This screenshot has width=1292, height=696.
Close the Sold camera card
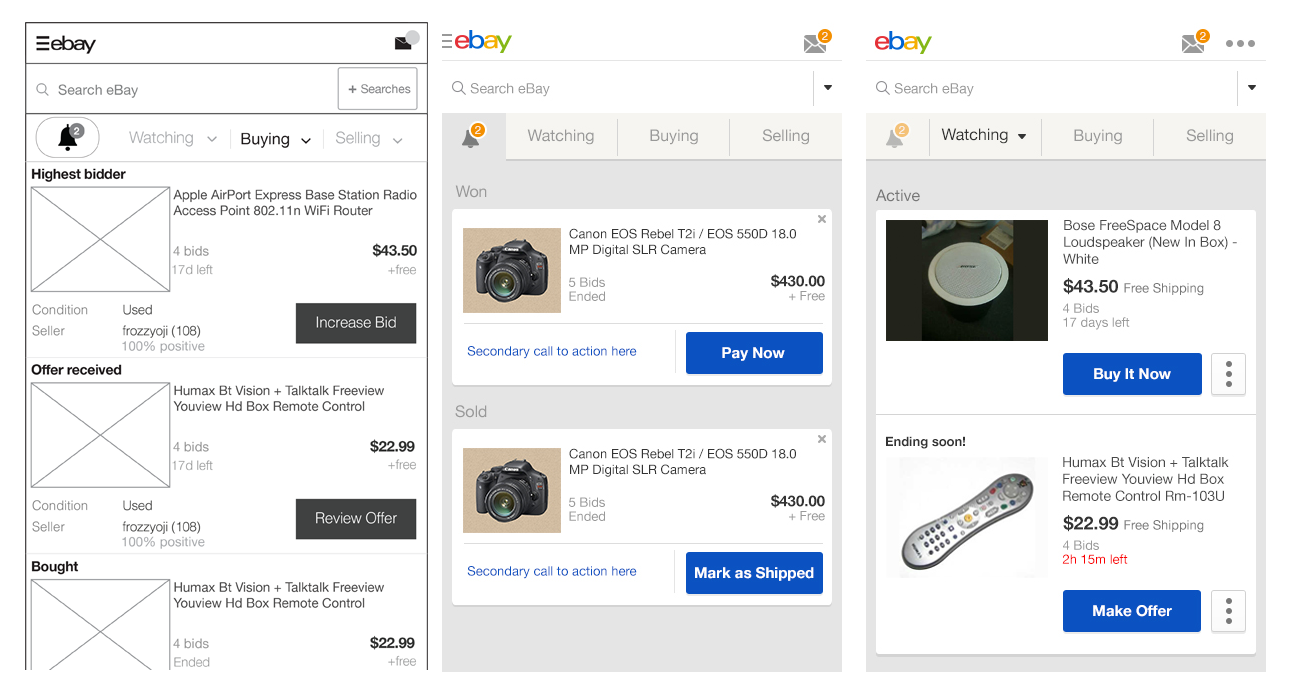(x=822, y=439)
